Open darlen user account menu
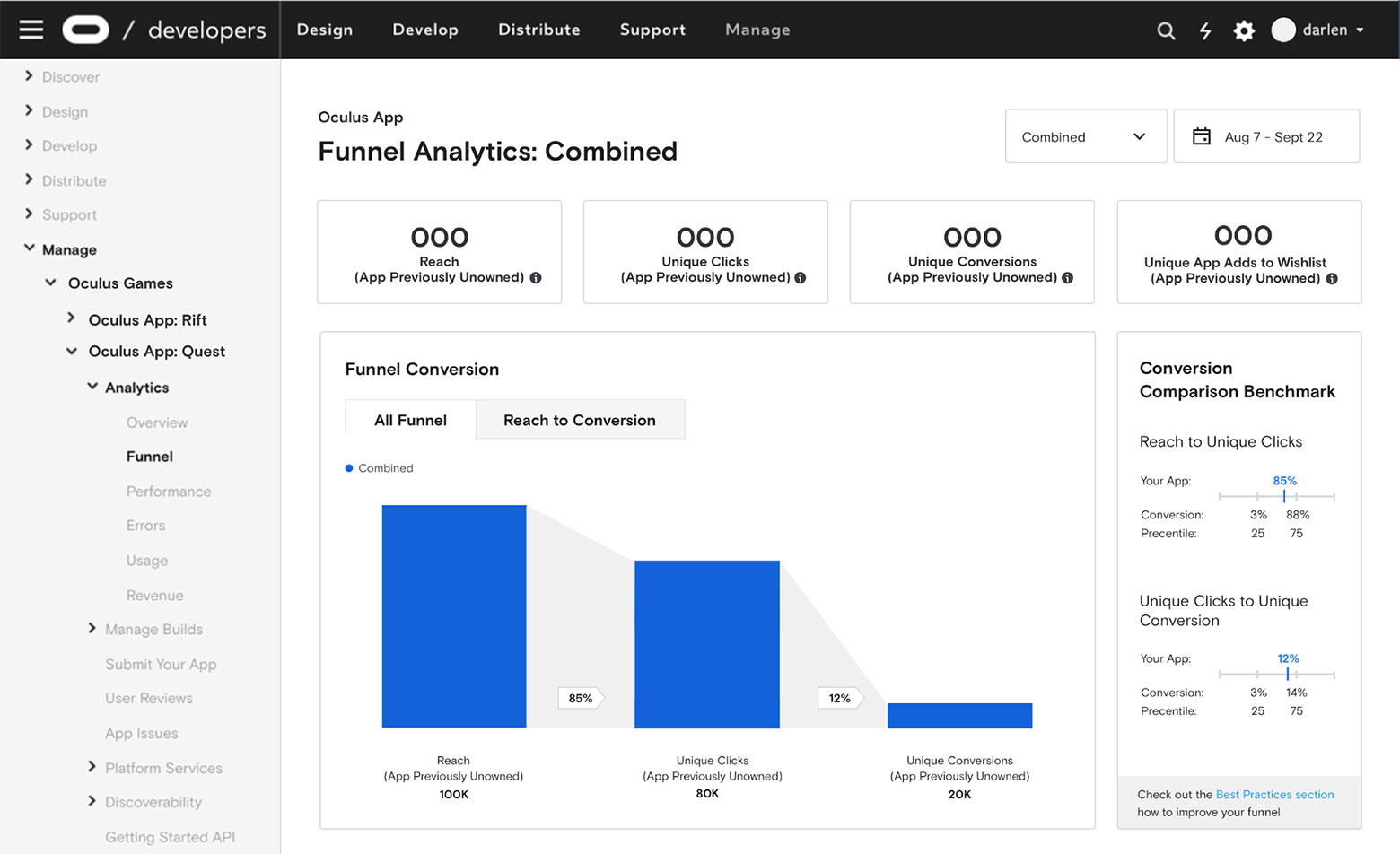This screenshot has width=1400, height=854. tap(1319, 30)
